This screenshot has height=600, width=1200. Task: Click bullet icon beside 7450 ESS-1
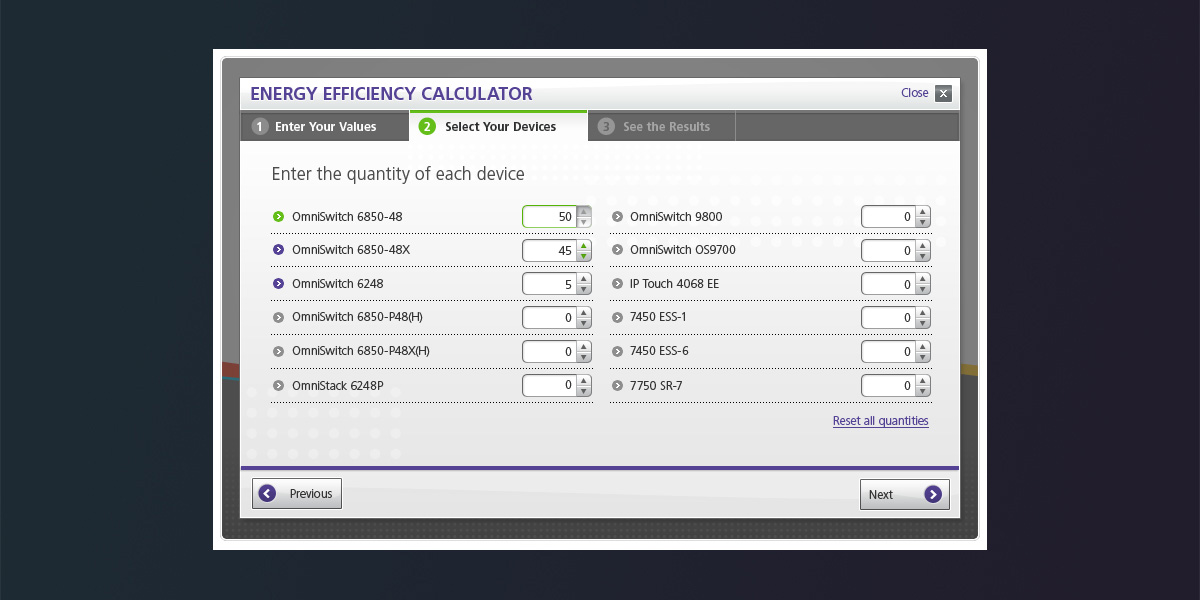click(x=617, y=318)
